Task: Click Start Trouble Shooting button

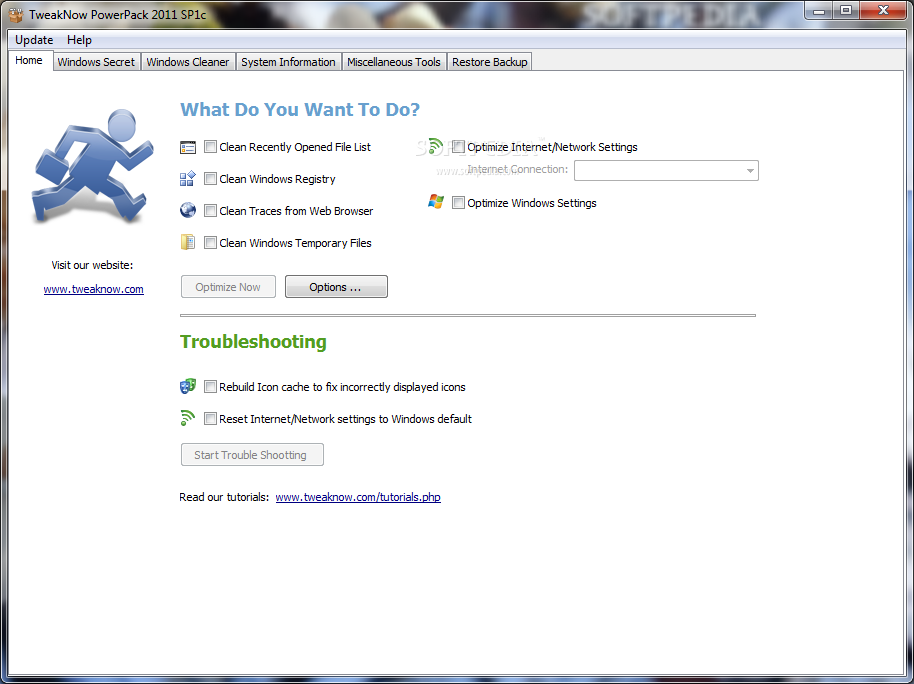Action: pos(252,455)
